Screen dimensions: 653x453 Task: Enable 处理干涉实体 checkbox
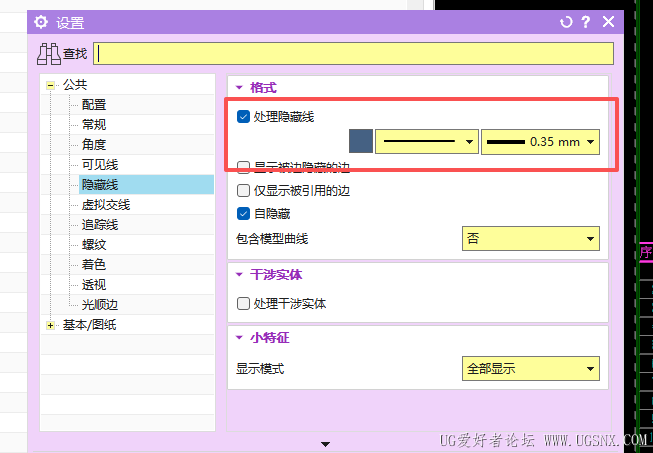point(243,304)
